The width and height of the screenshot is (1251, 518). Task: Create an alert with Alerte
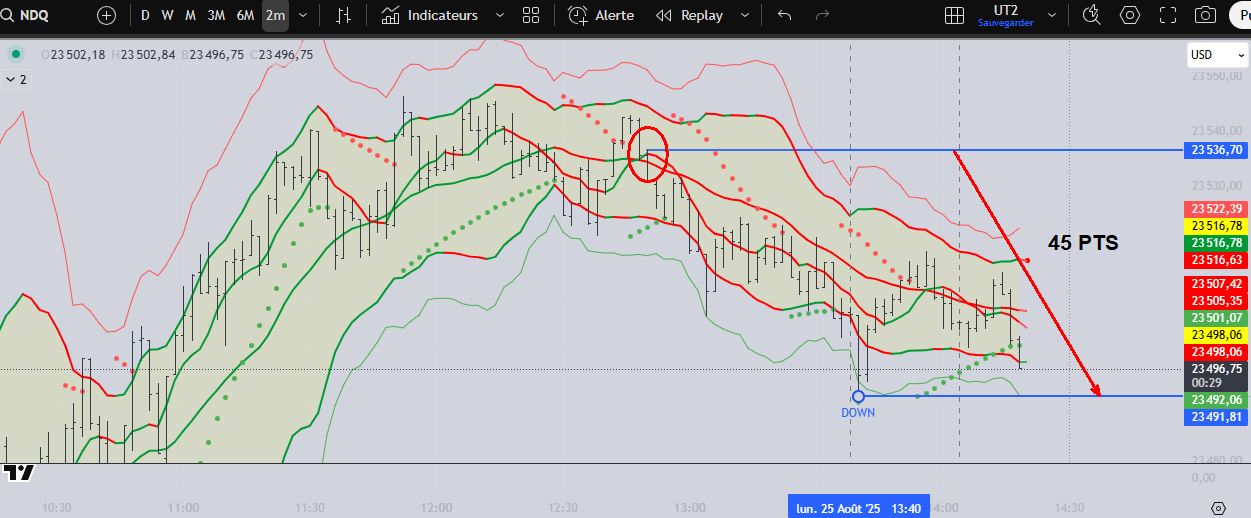click(601, 15)
